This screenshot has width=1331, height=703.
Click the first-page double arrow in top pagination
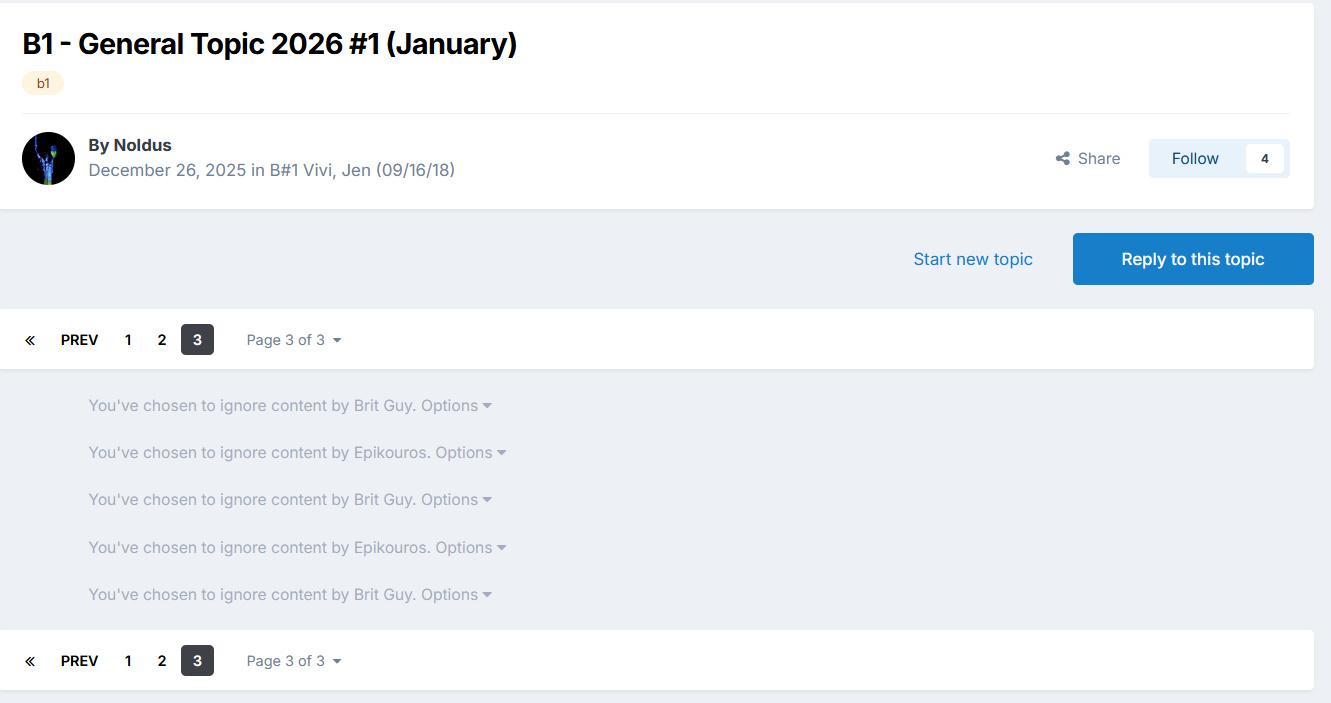(30, 340)
